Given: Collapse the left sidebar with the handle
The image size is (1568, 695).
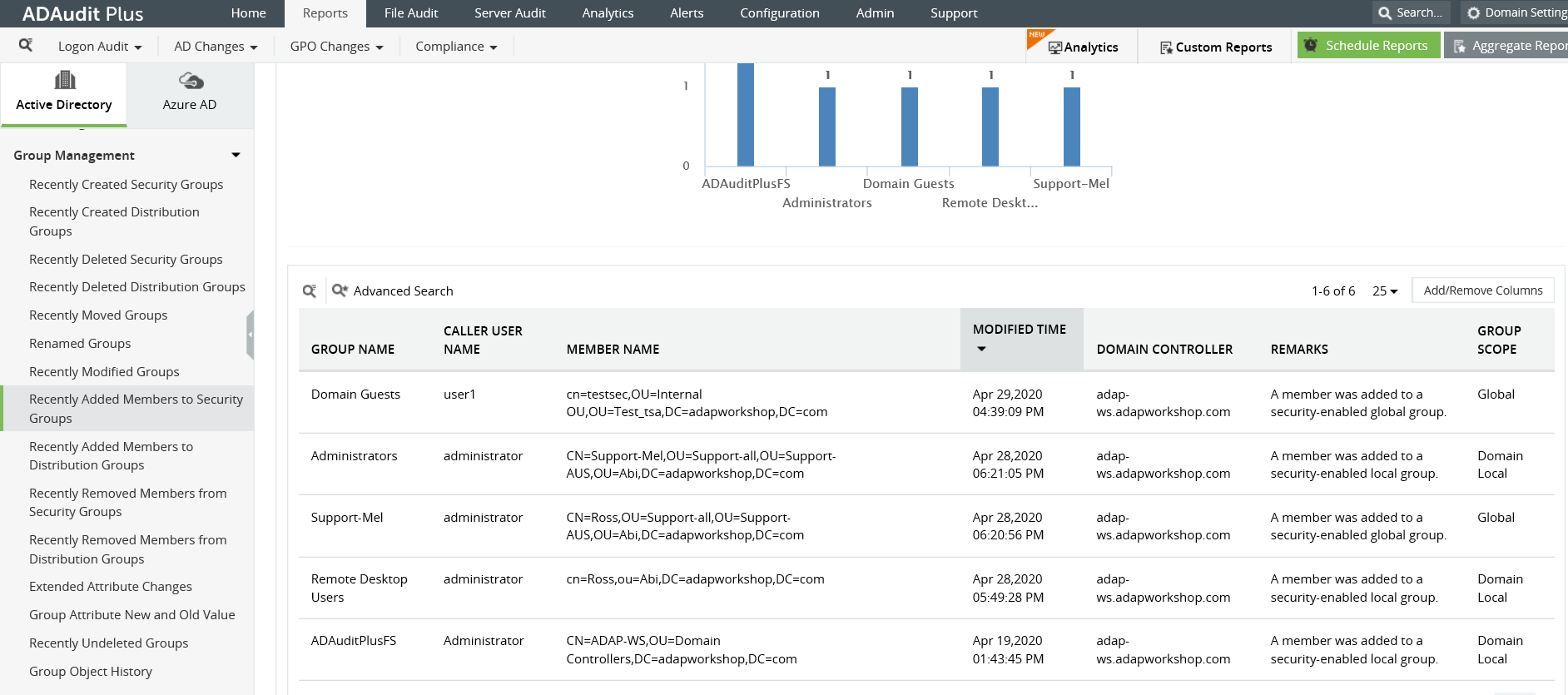Looking at the screenshot, I should coord(250,335).
